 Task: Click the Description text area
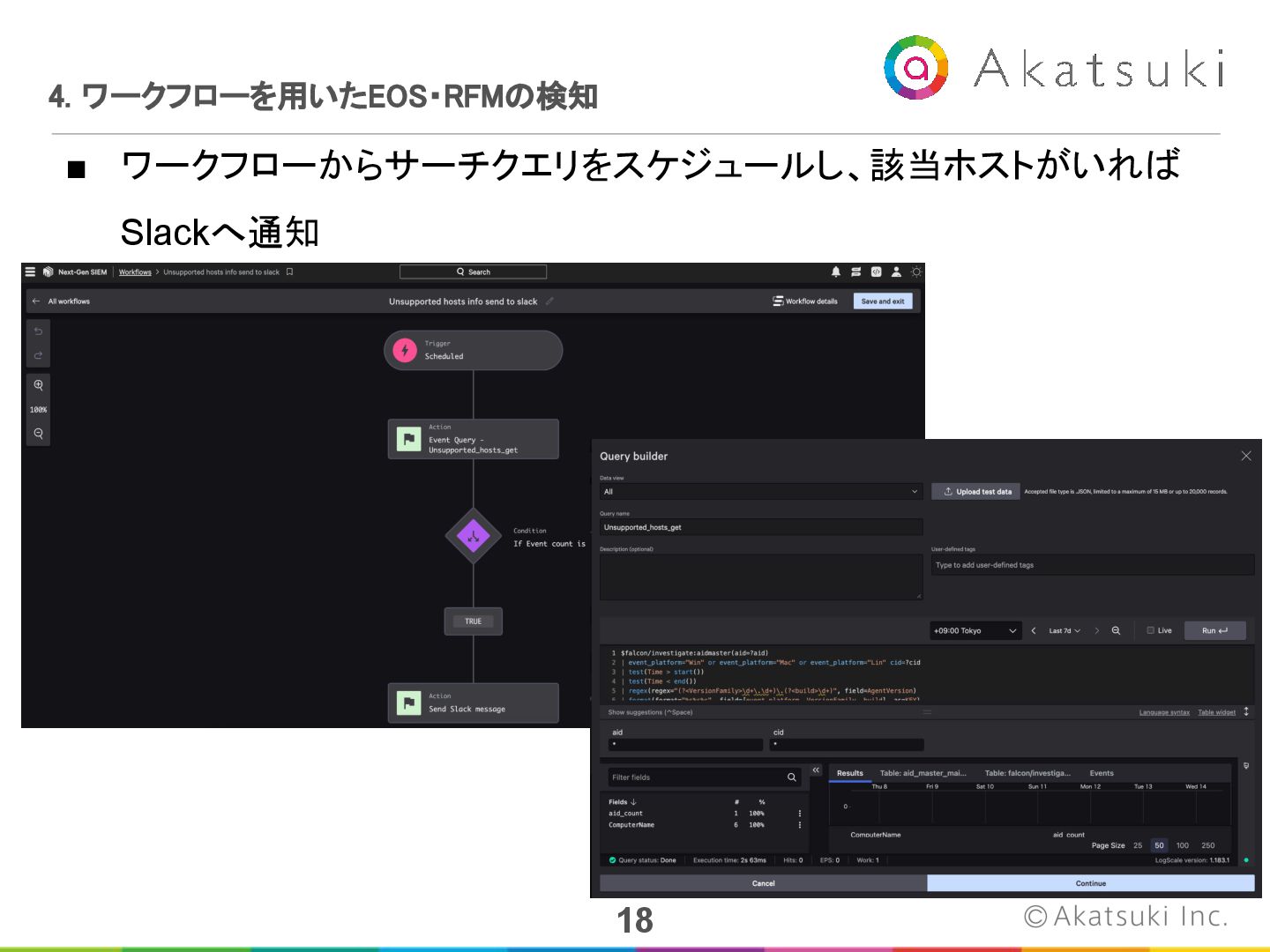[761, 577]
